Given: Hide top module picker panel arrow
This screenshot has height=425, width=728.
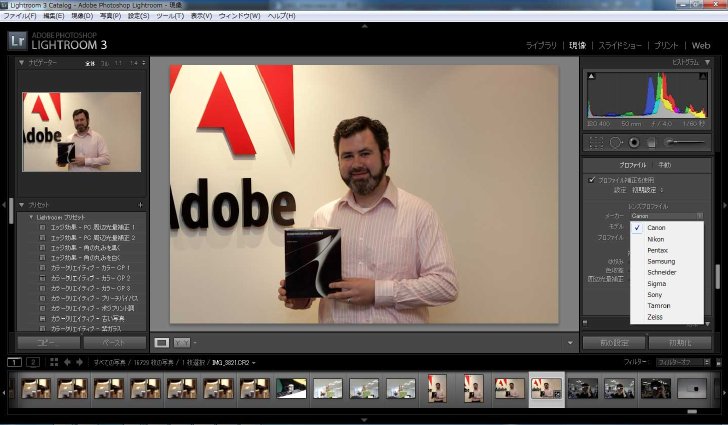Looking at the screenshot, I should click(x=364, y=26).
